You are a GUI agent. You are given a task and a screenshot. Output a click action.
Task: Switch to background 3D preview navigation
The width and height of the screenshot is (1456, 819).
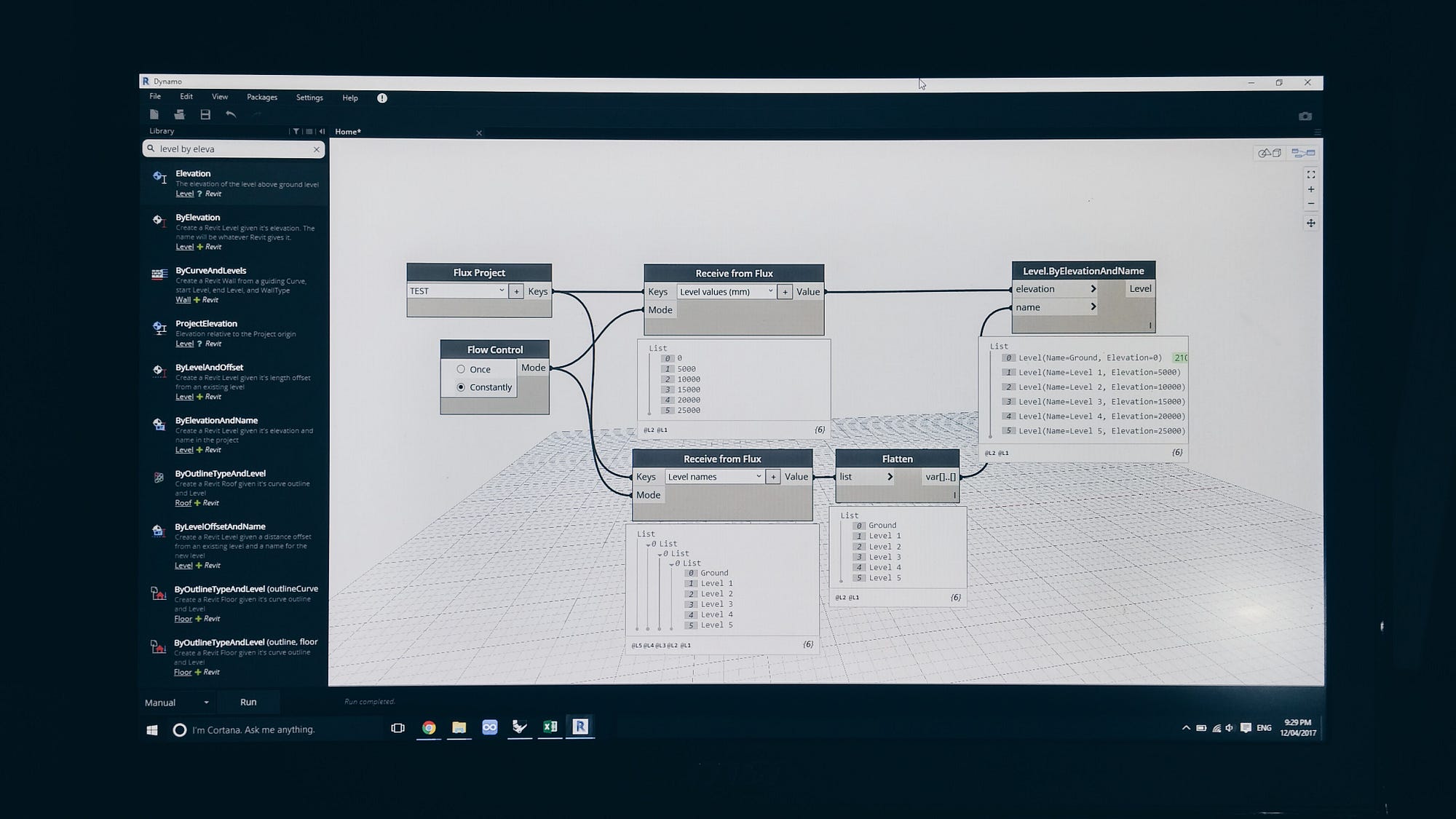click(1270, 153)
